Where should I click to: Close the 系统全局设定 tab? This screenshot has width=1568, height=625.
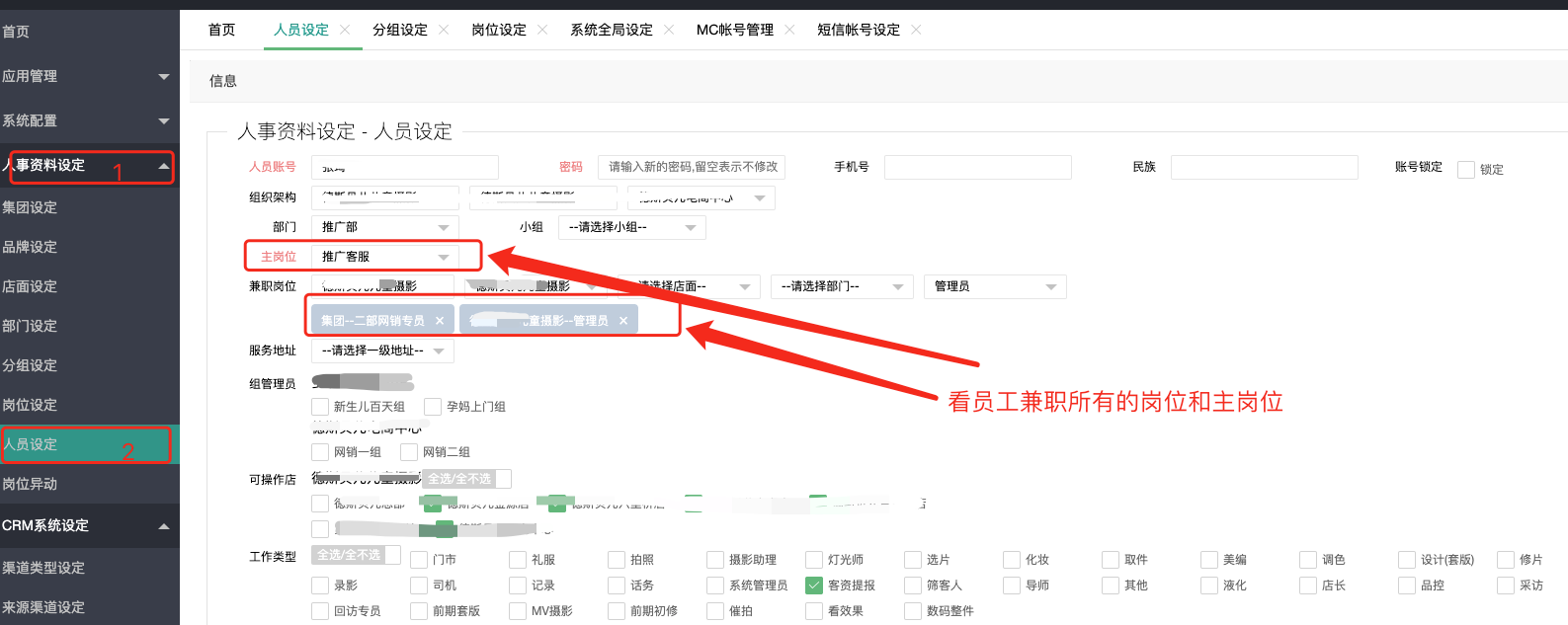click(669, 30)
